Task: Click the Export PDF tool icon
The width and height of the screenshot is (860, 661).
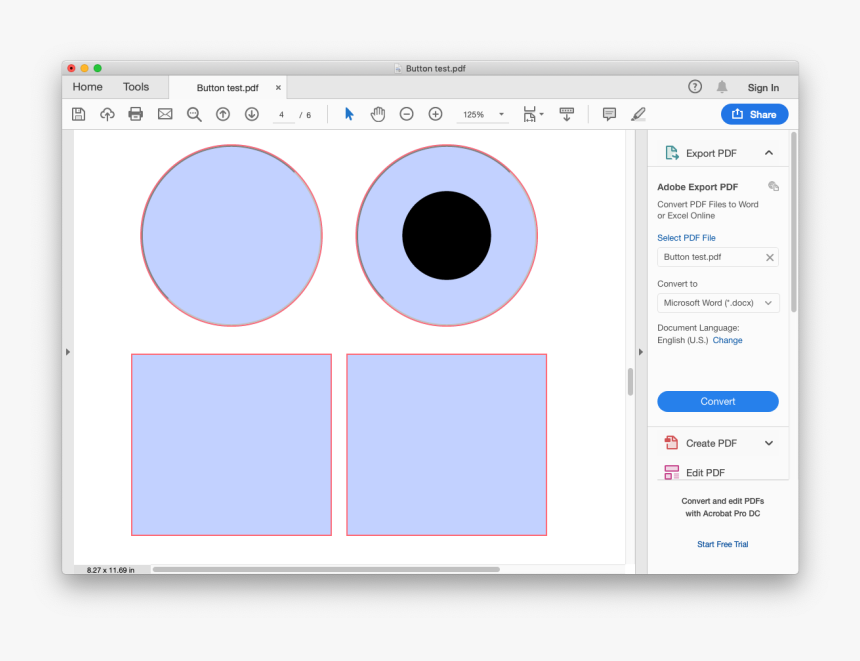Action: tap(671, 153)
